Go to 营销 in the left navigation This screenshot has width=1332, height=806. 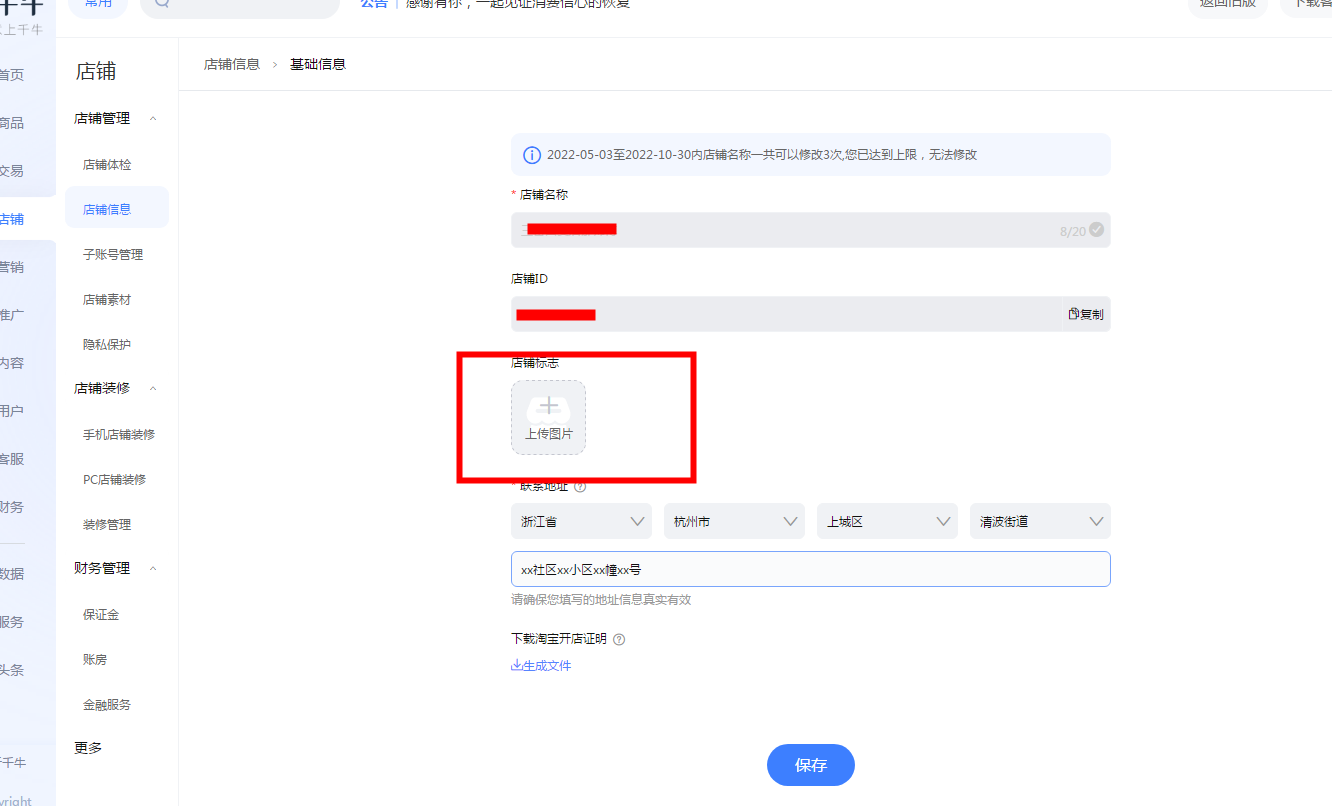click(x=12, y=267)
